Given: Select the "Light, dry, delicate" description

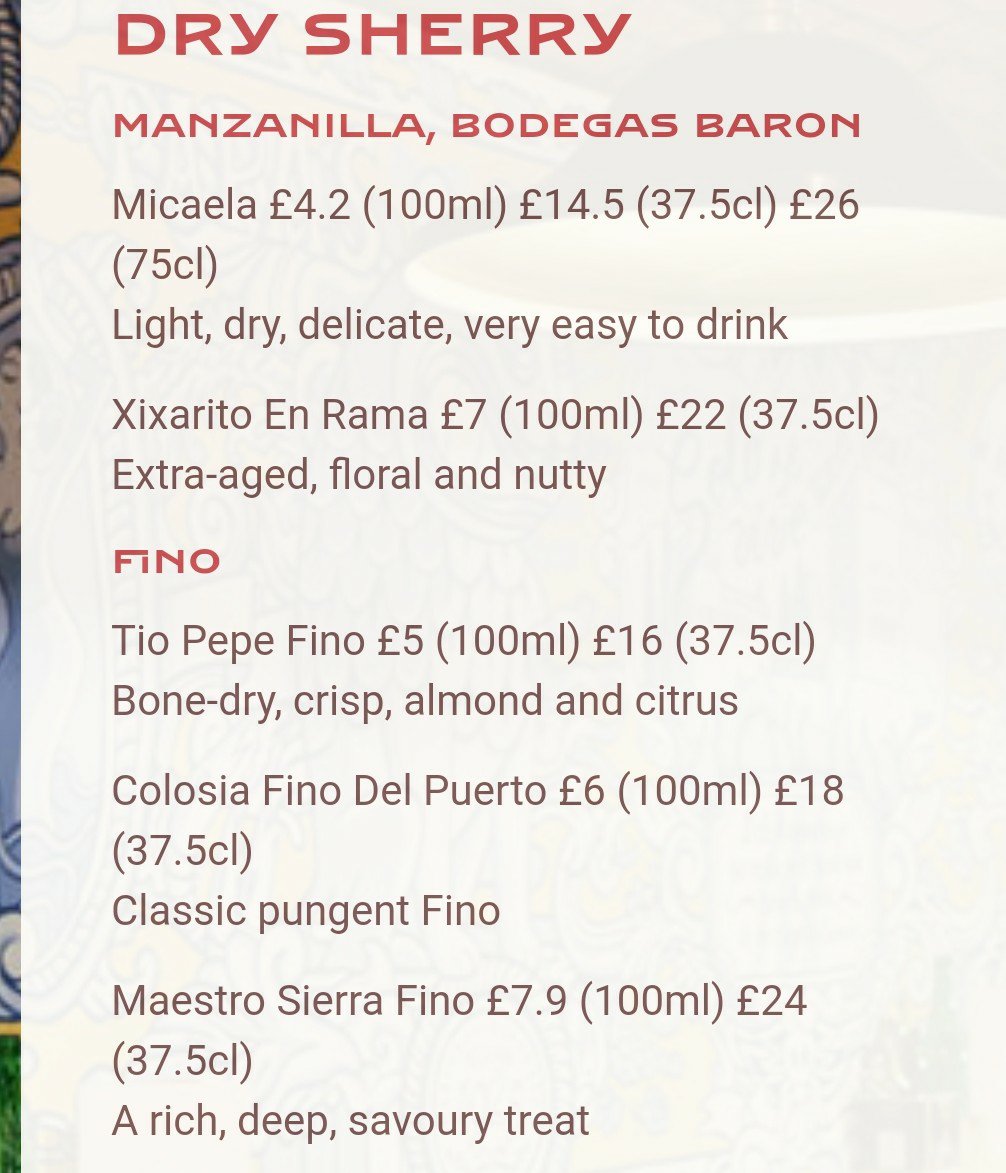Looking at the screenshot, I should click(449, 325).
